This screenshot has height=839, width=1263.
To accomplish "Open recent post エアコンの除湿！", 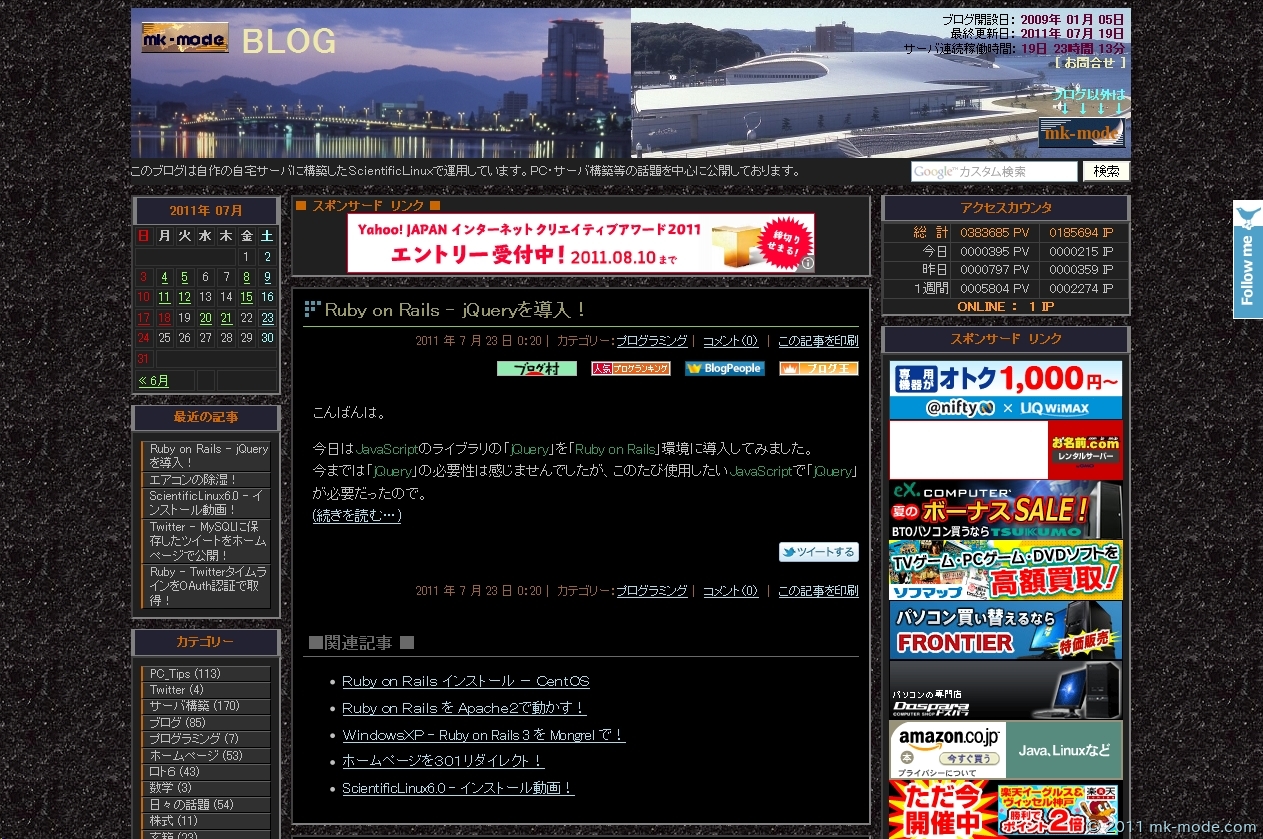I will tap(193, 480).
